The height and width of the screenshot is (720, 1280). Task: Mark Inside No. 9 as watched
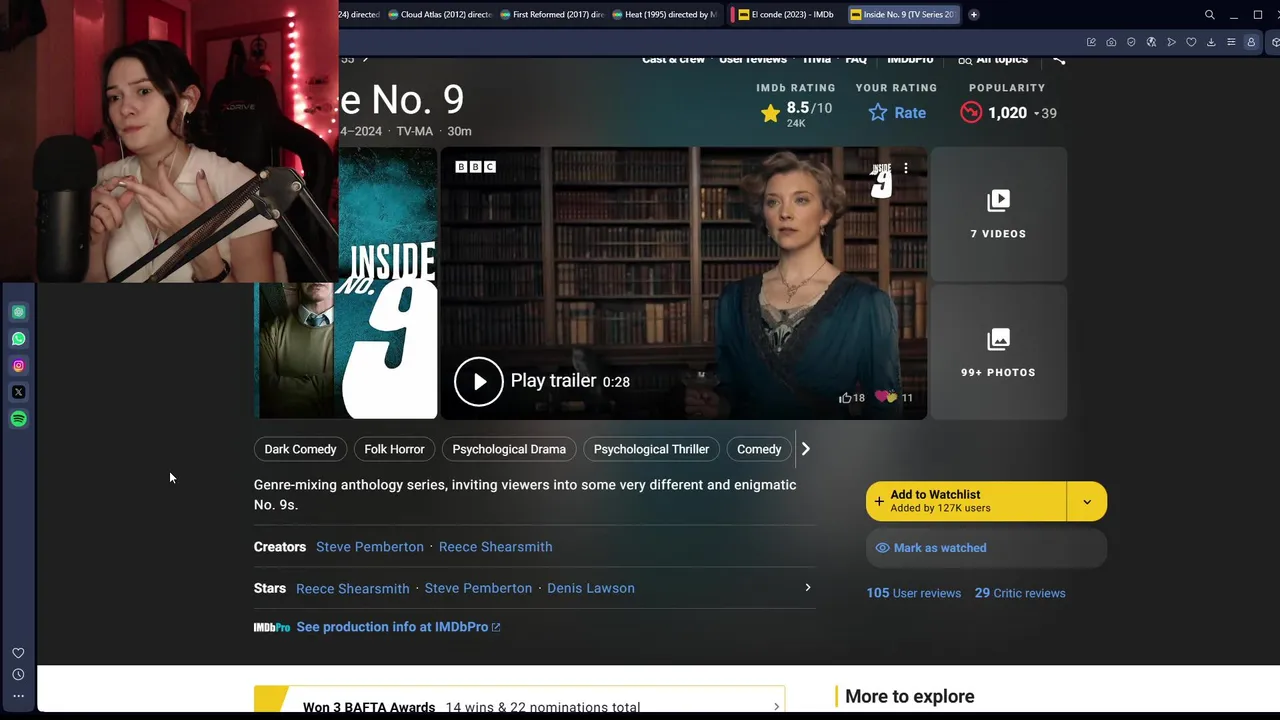click(986, 548)
